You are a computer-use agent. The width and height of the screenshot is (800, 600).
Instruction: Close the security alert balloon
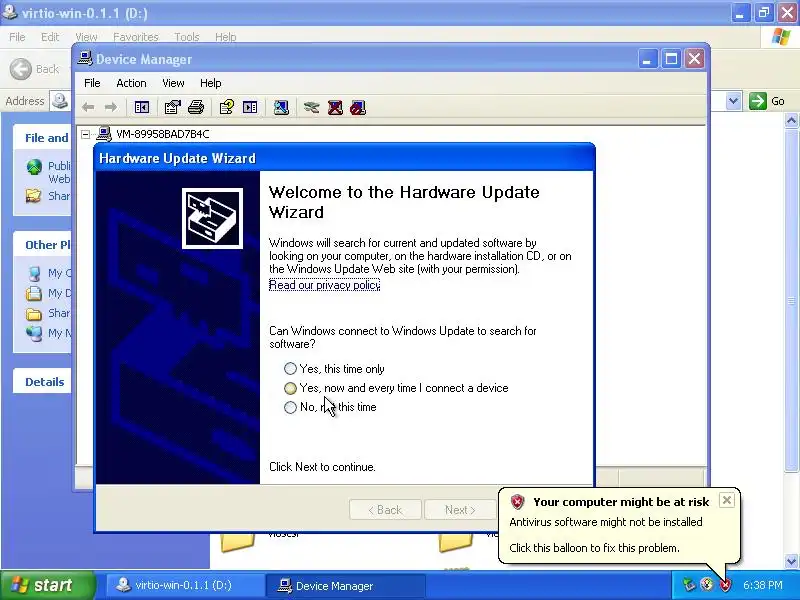(727, 500)
